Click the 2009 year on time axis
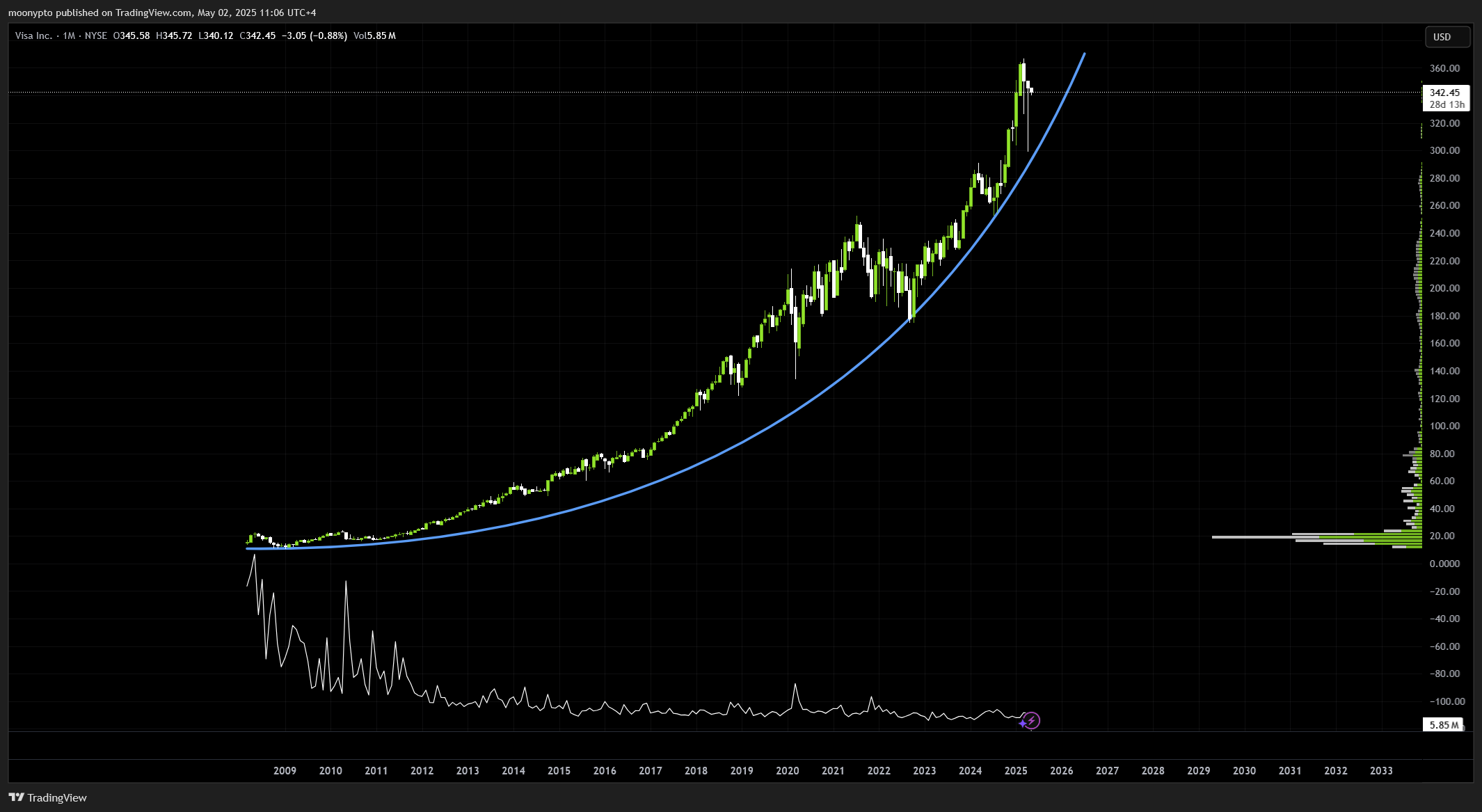This screenshot has height=812, width=1482. click(x=285, y=771)
